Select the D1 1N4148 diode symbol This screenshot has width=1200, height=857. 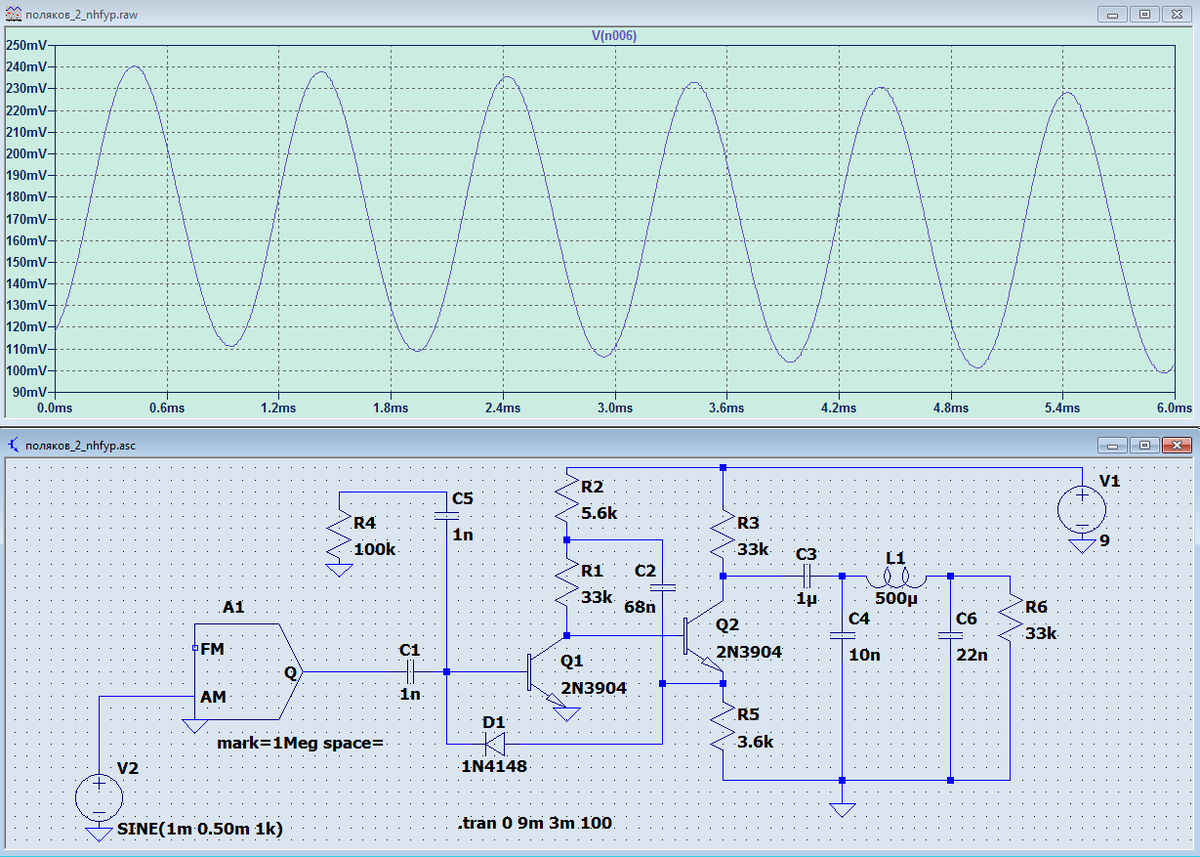[494, 744]
